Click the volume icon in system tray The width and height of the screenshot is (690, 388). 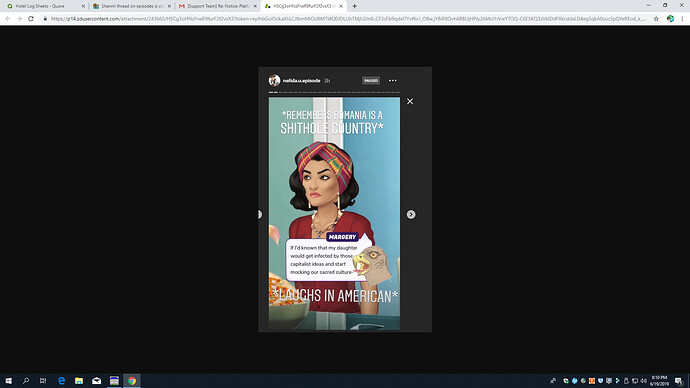(643, 381)
